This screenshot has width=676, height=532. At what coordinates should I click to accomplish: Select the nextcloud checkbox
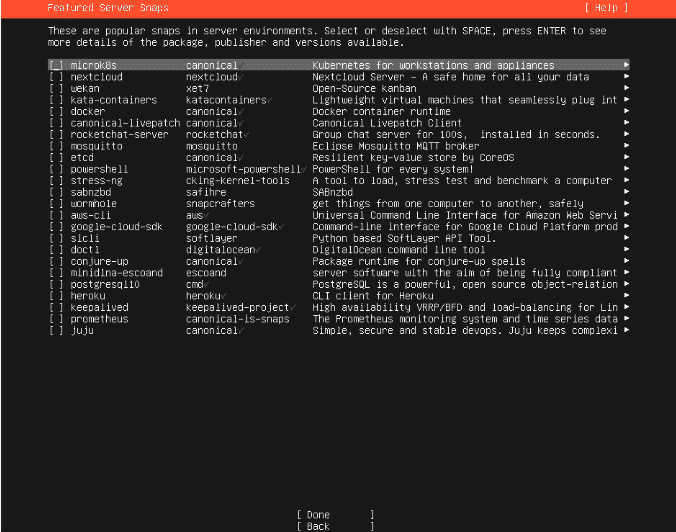[x=56, y=77]
